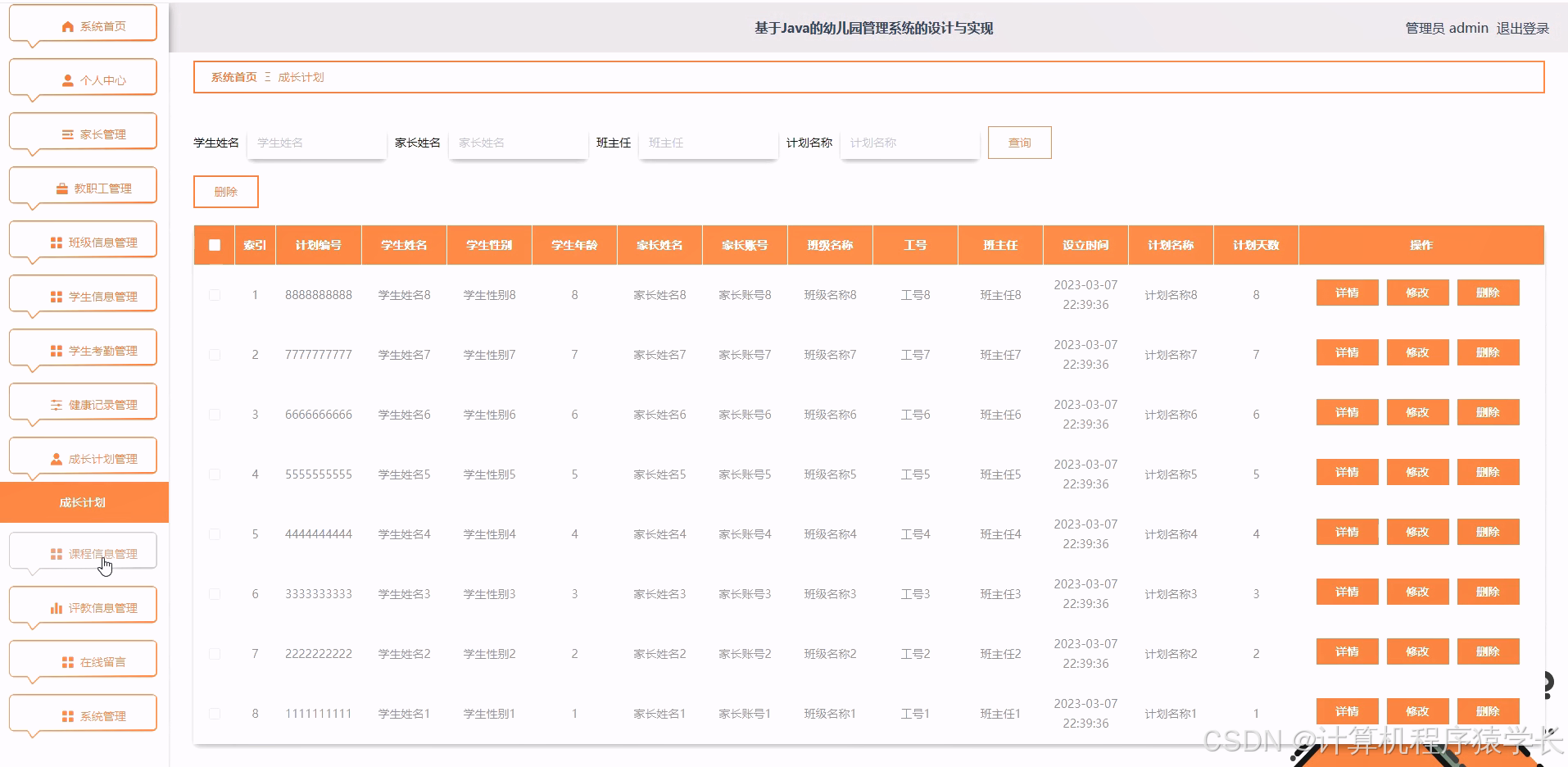
Task: Check the checkbox for row 8888888888
Action: pos(215,295)
